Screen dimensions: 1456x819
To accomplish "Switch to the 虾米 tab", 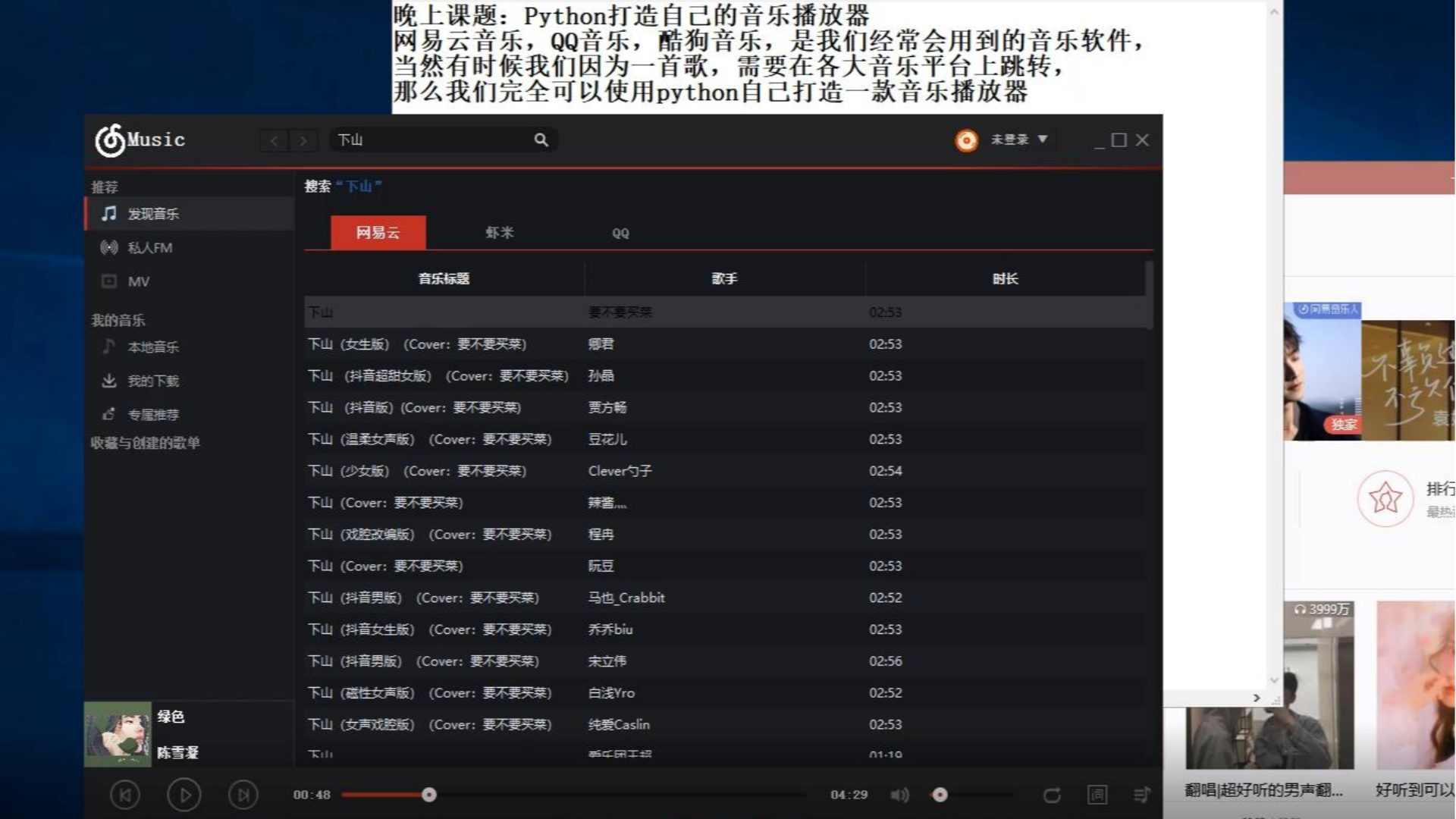I will tap(499, 233).
